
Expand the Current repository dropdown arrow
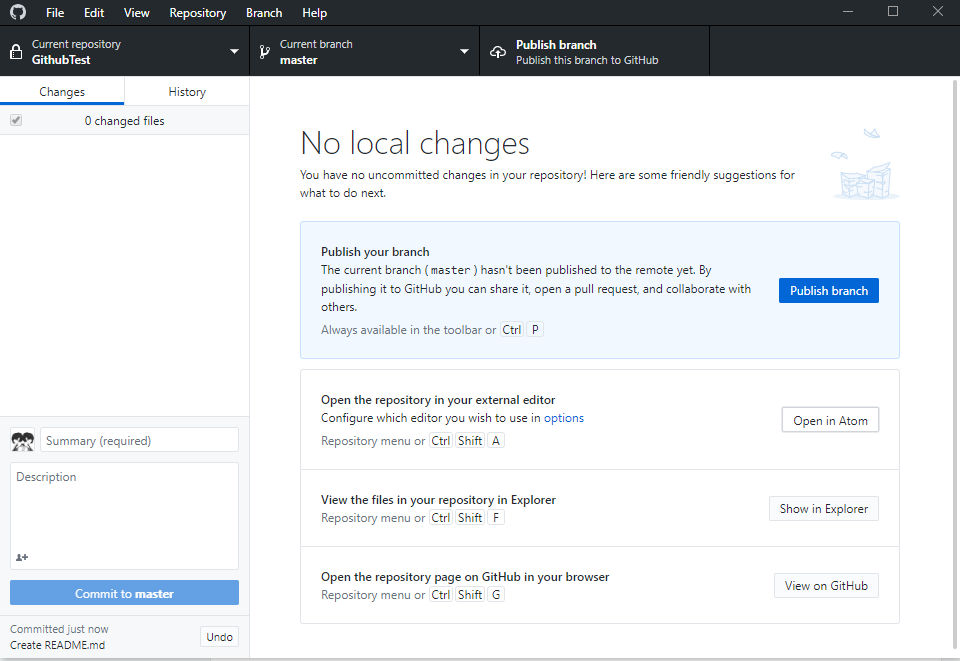tap(234, 52)
